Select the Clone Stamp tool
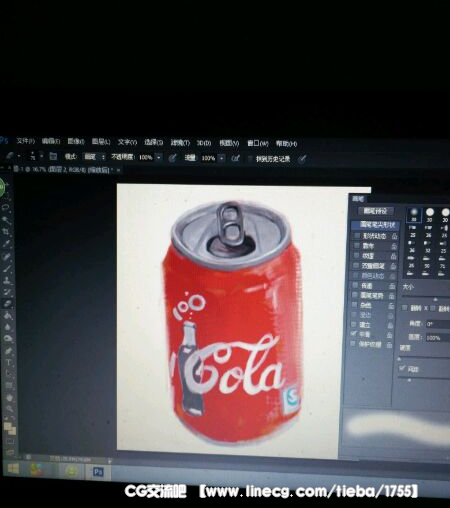This screenshot has height=508, width=450. point(8,281)
